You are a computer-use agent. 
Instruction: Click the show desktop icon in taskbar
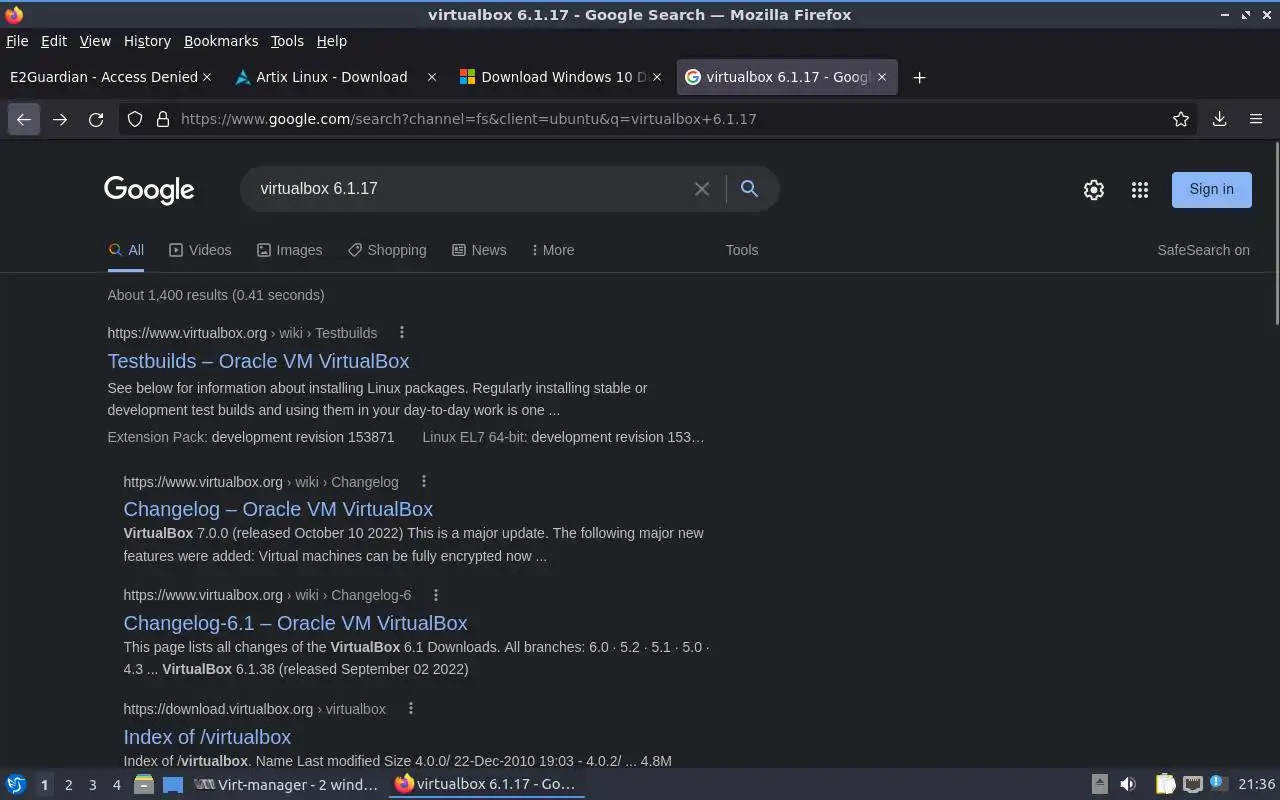tap(173, 785)
